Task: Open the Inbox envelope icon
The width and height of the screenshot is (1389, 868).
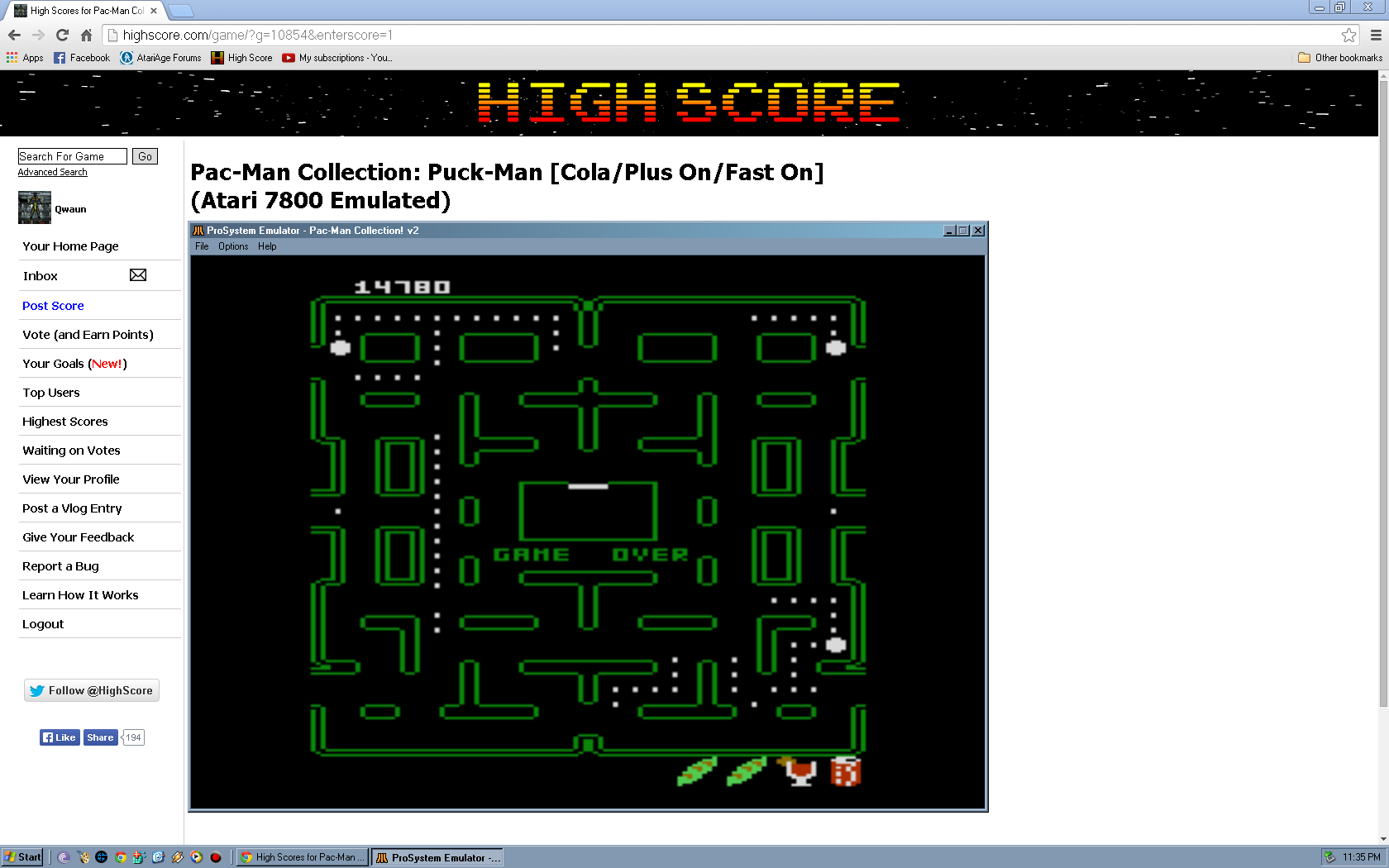Action: coord(138,275)
